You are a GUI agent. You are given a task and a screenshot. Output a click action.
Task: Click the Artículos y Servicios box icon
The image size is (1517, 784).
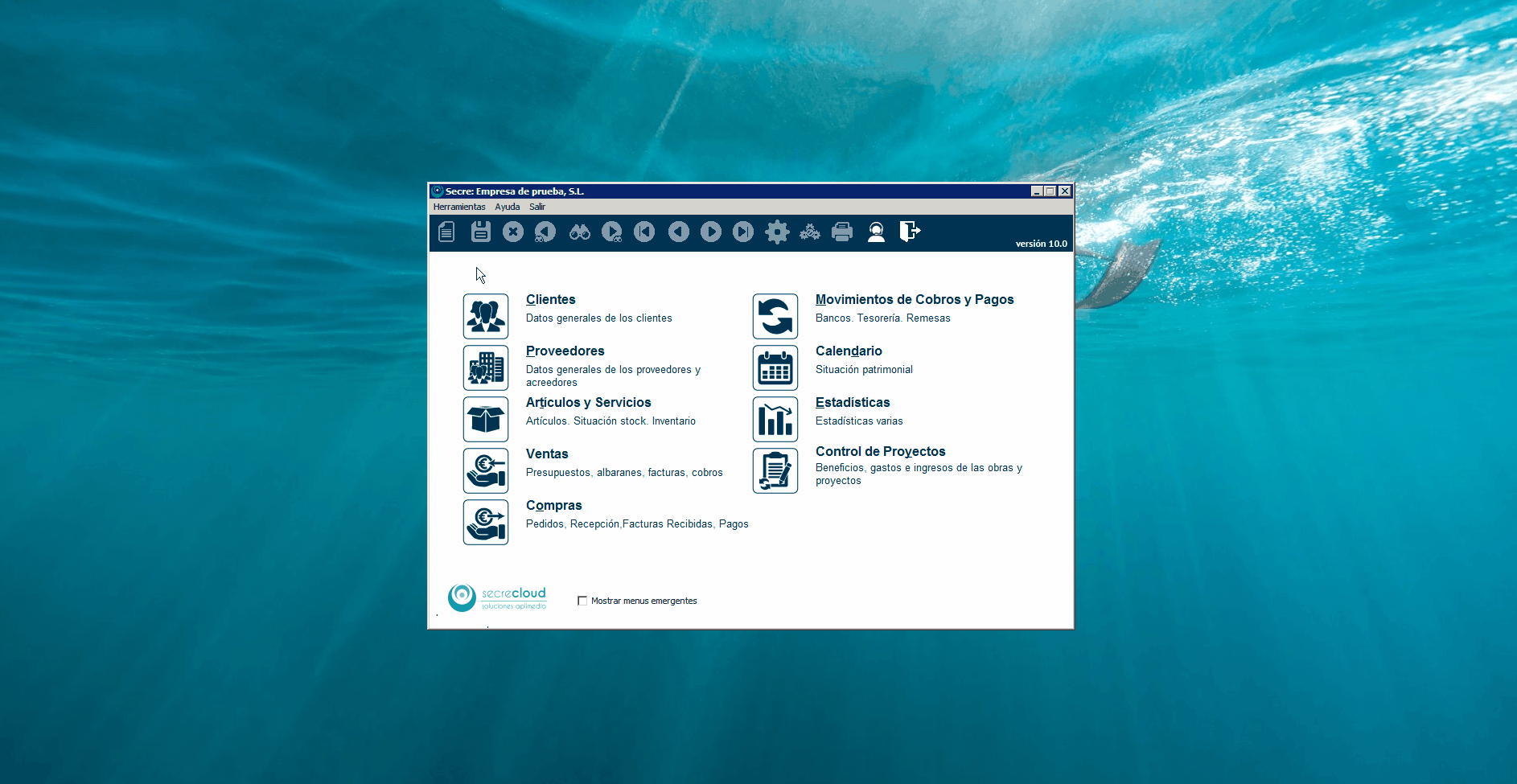486,419
